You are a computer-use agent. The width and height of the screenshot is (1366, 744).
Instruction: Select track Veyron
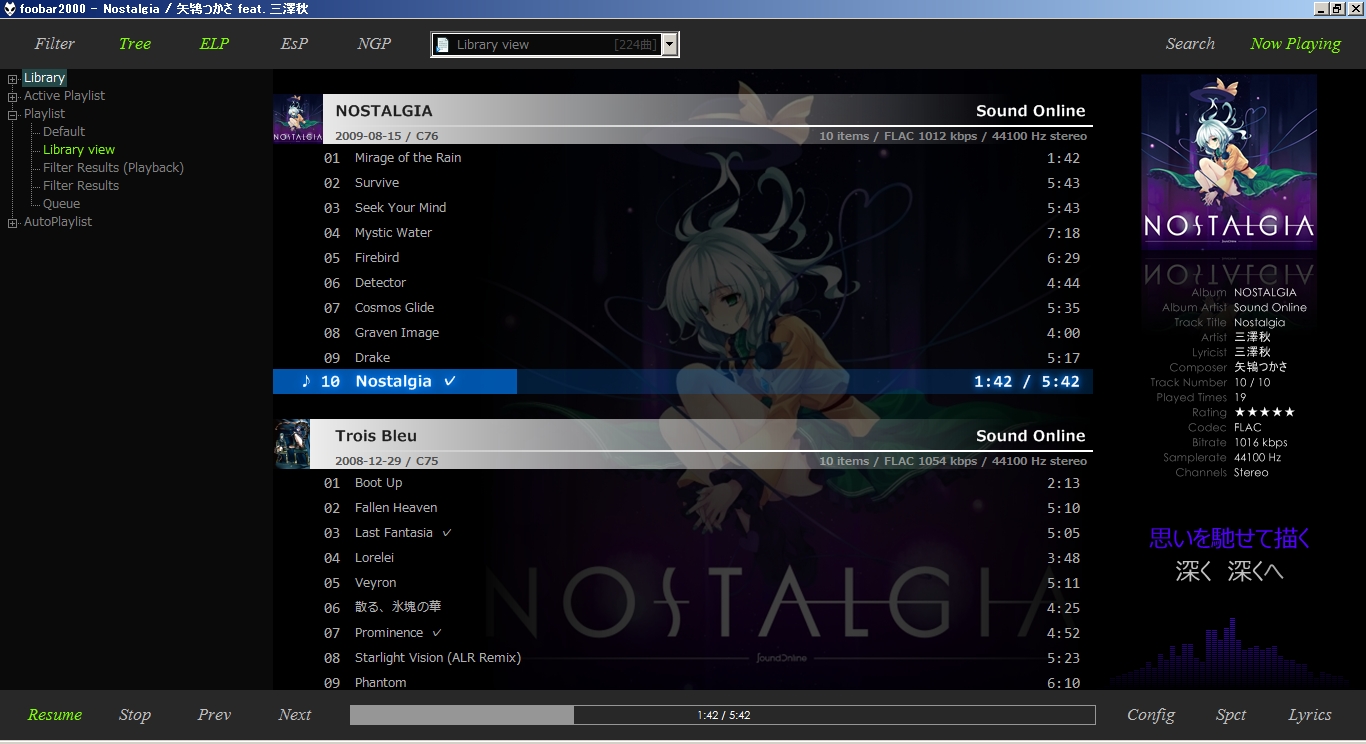coord(683,583)
